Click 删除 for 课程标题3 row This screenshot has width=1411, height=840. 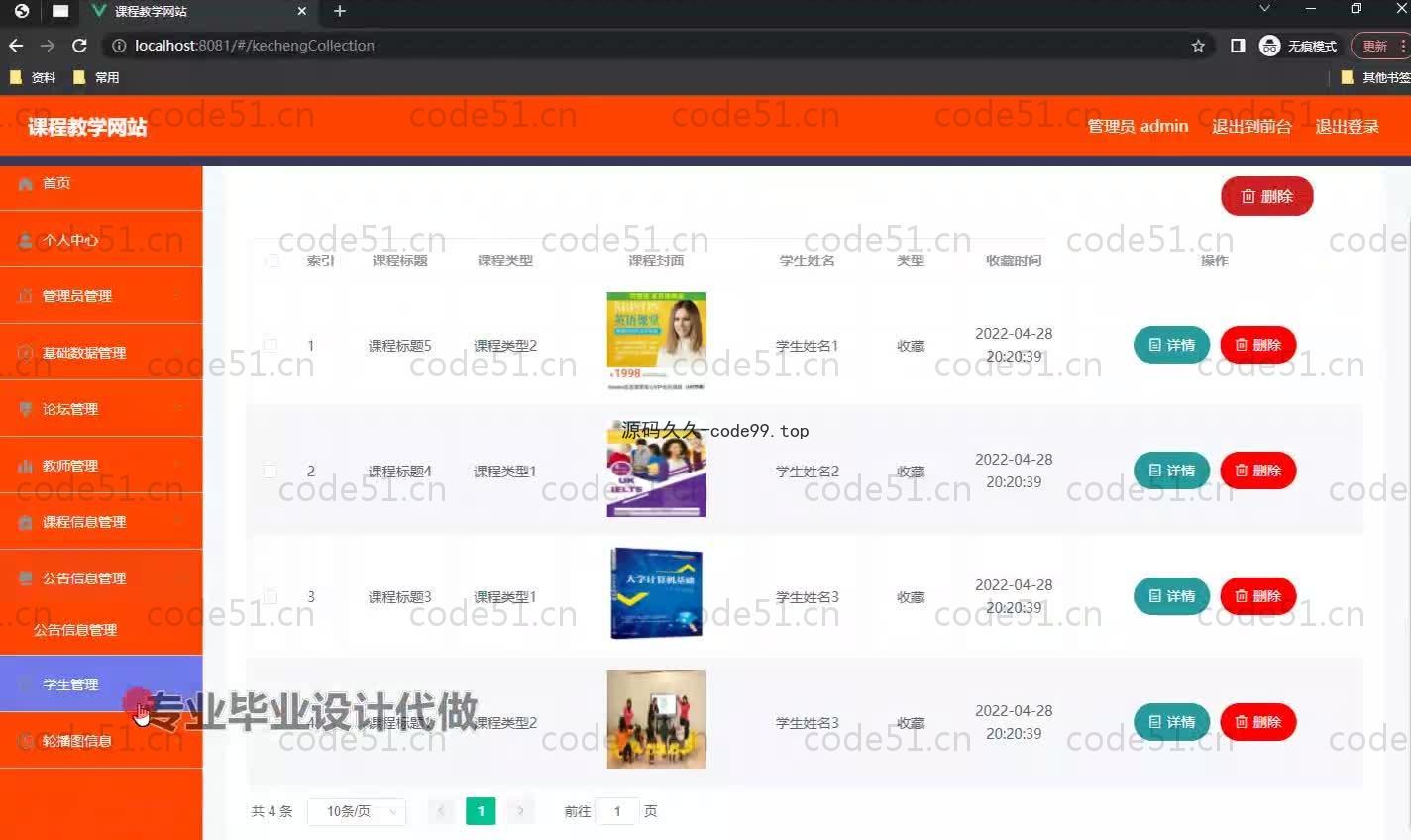(x=1257, y=596)
